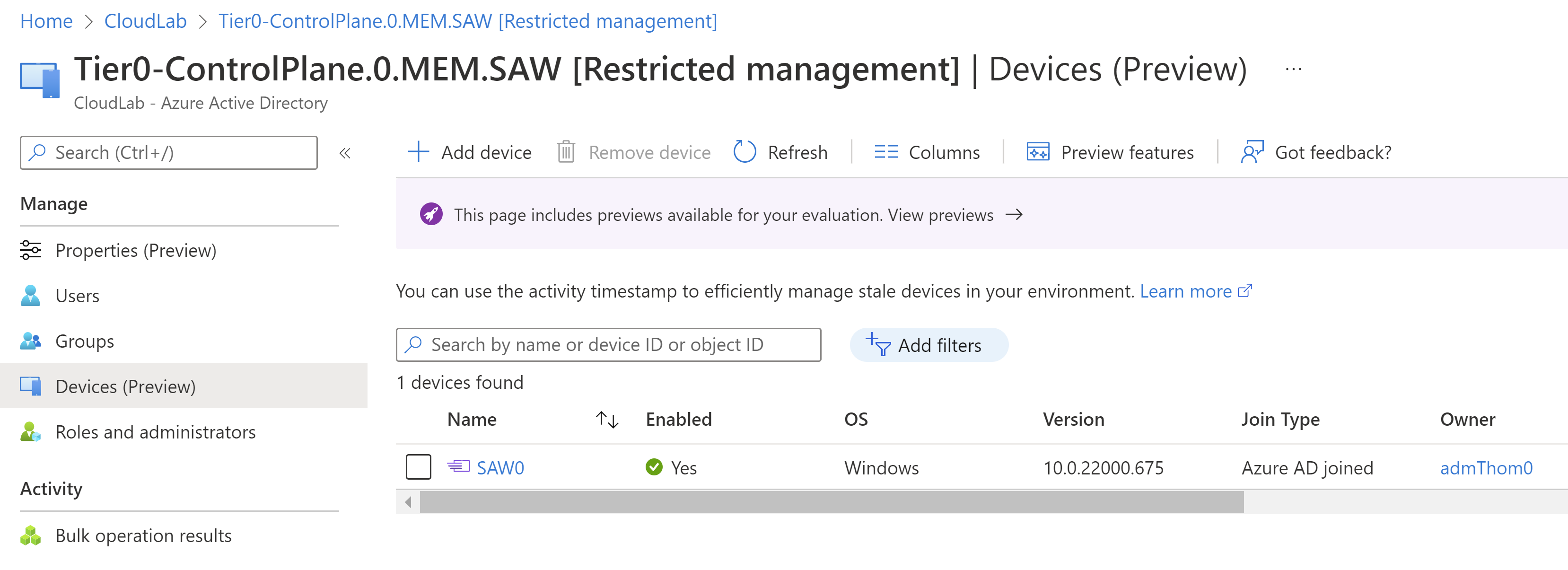Click the SAW0 device type icon

[458, 466]
